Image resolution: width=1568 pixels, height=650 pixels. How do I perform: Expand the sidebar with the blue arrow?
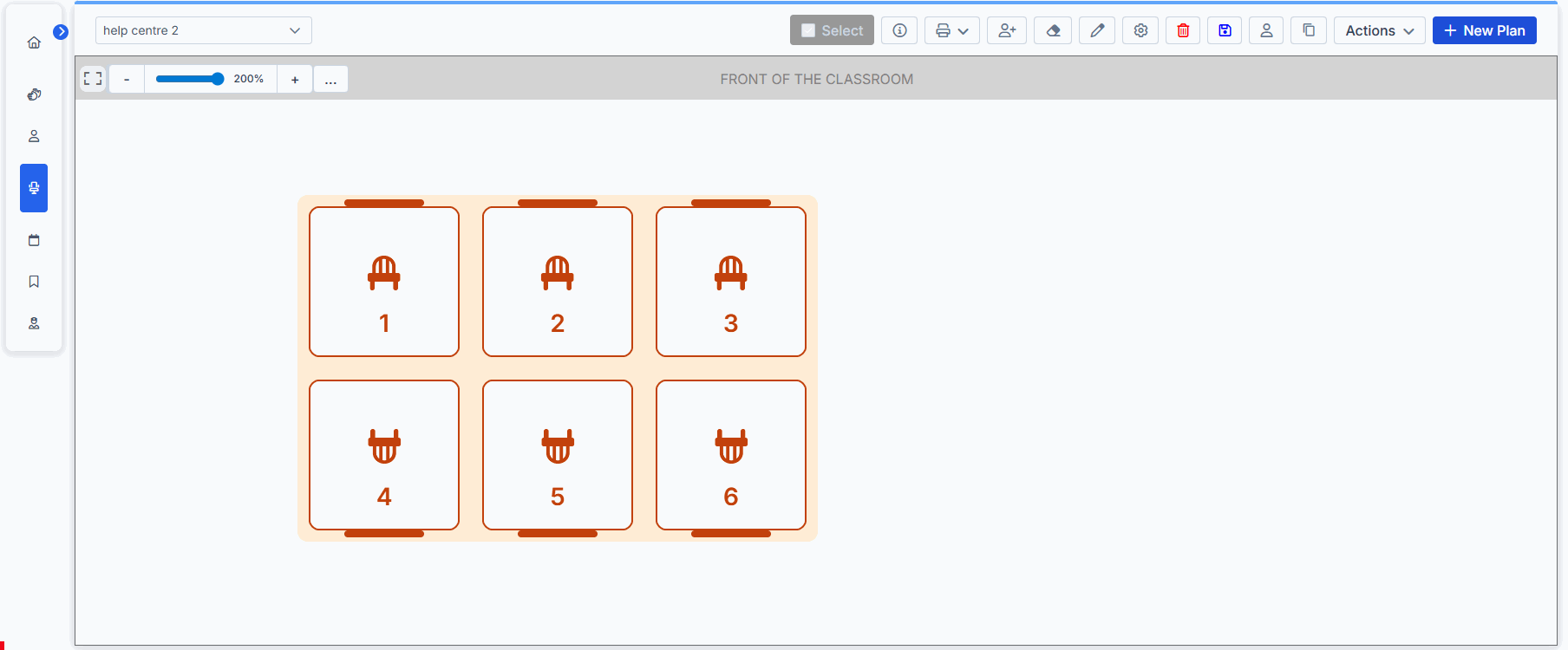pos(61,32)
